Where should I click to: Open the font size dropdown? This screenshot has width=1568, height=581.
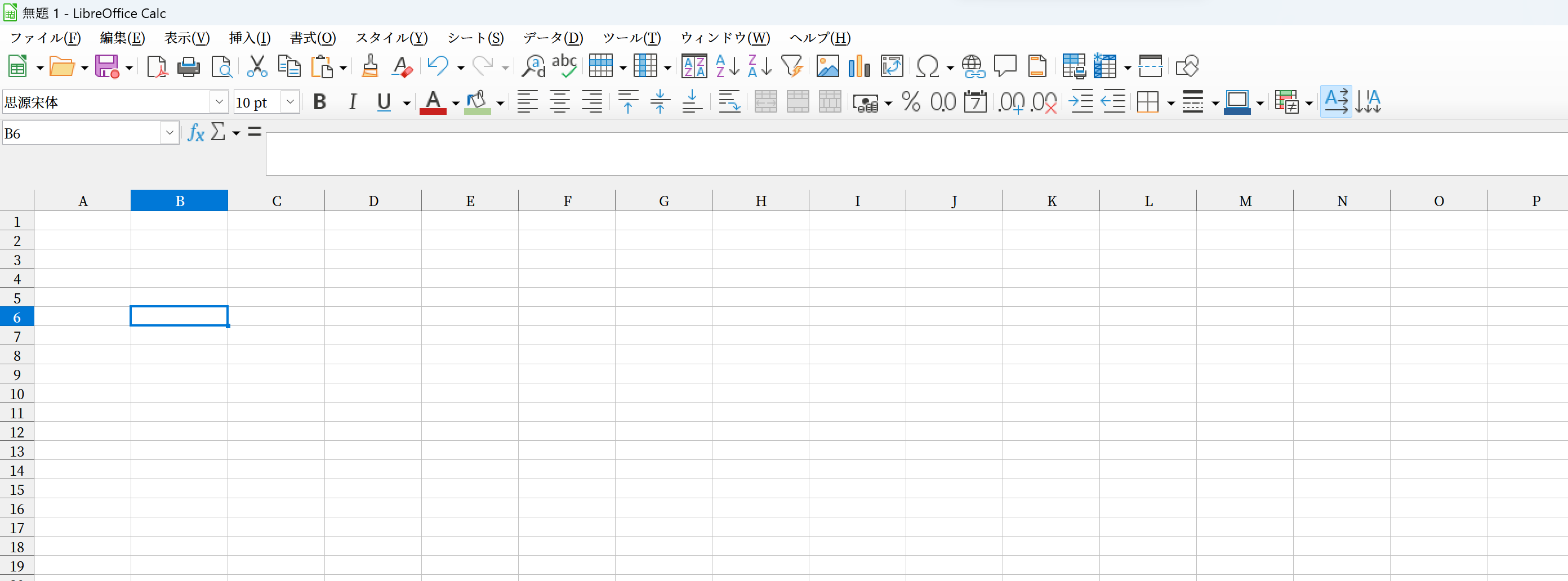291,102
